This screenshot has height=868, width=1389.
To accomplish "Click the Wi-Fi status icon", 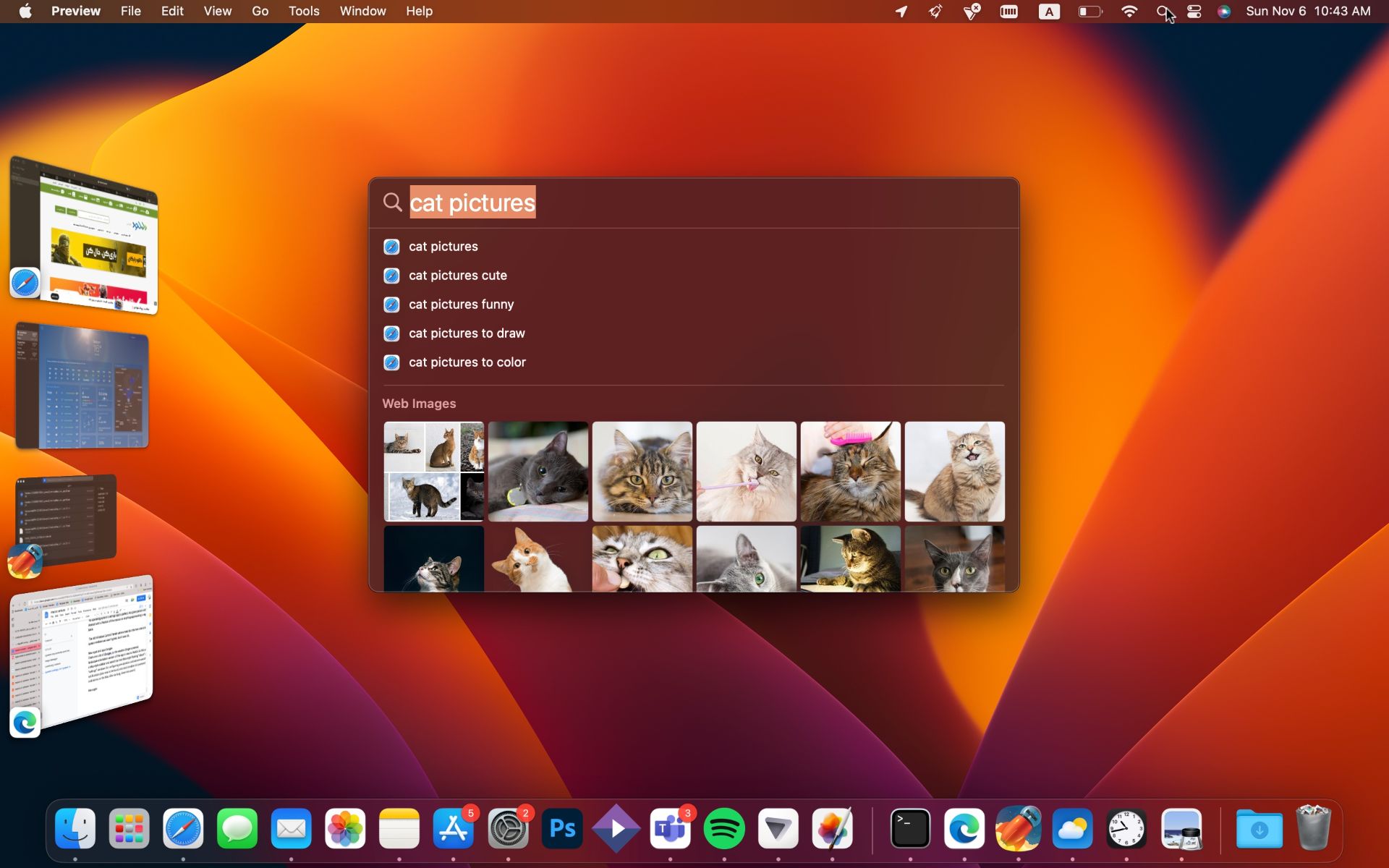I will pyautogui.click(x=1129, y=12).
